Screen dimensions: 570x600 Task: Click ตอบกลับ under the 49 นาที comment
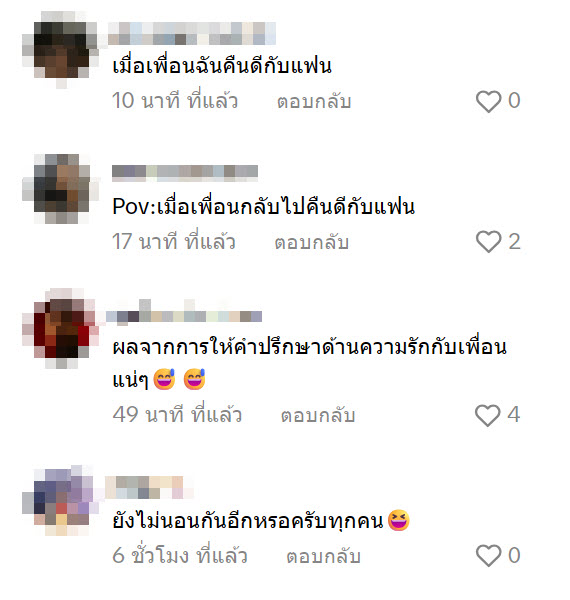(x=318, y=416)
